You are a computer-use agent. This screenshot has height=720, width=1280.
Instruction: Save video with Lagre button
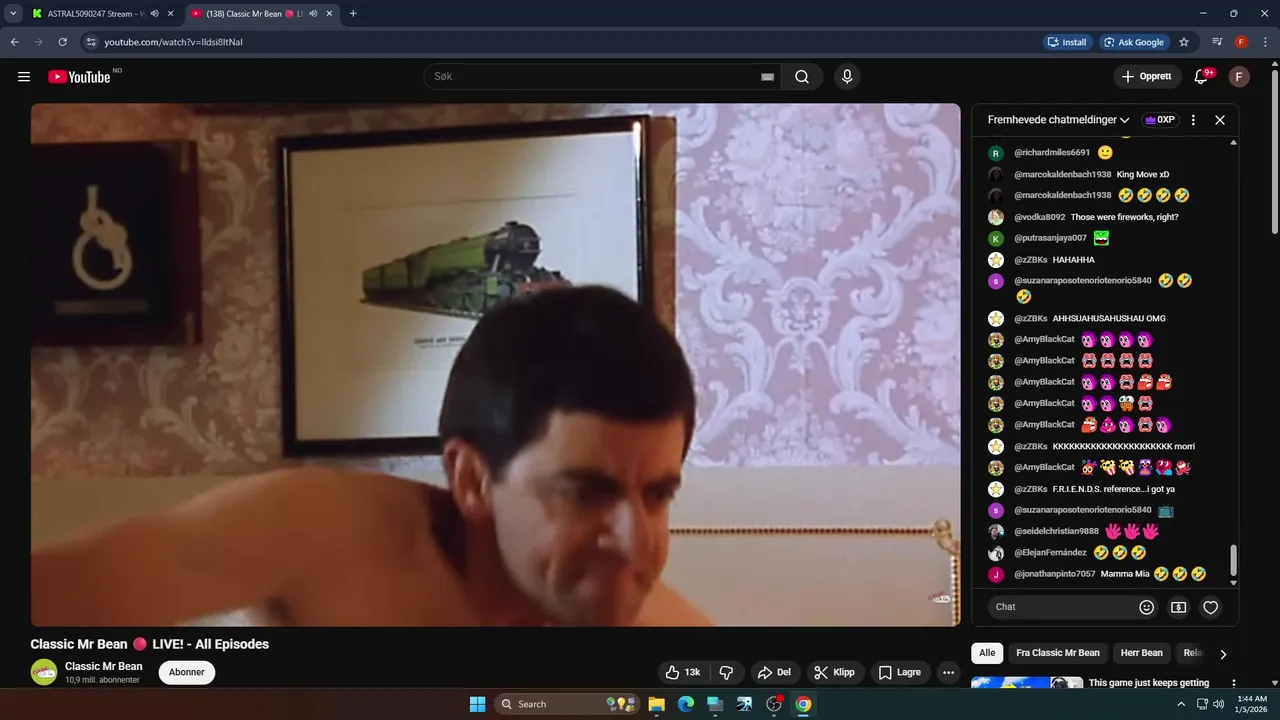click(899, 672)
